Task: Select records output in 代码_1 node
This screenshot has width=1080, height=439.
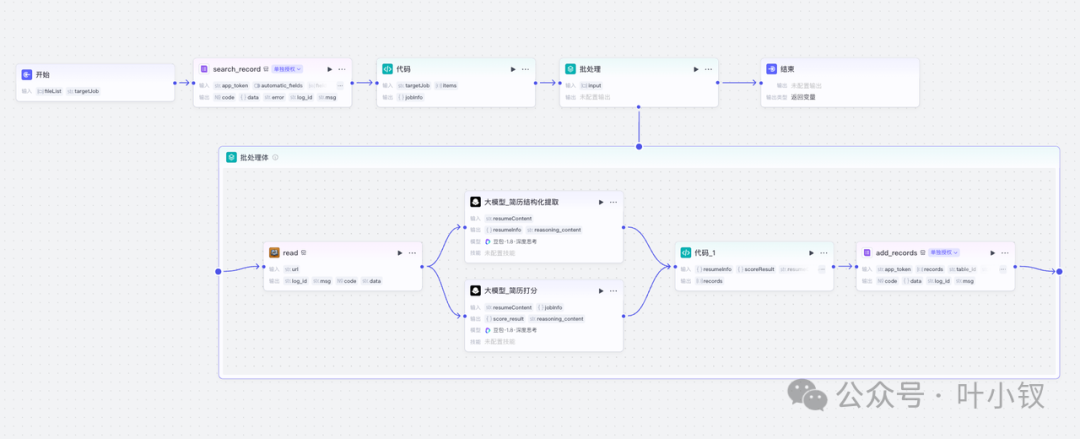Action: [709, 281]
